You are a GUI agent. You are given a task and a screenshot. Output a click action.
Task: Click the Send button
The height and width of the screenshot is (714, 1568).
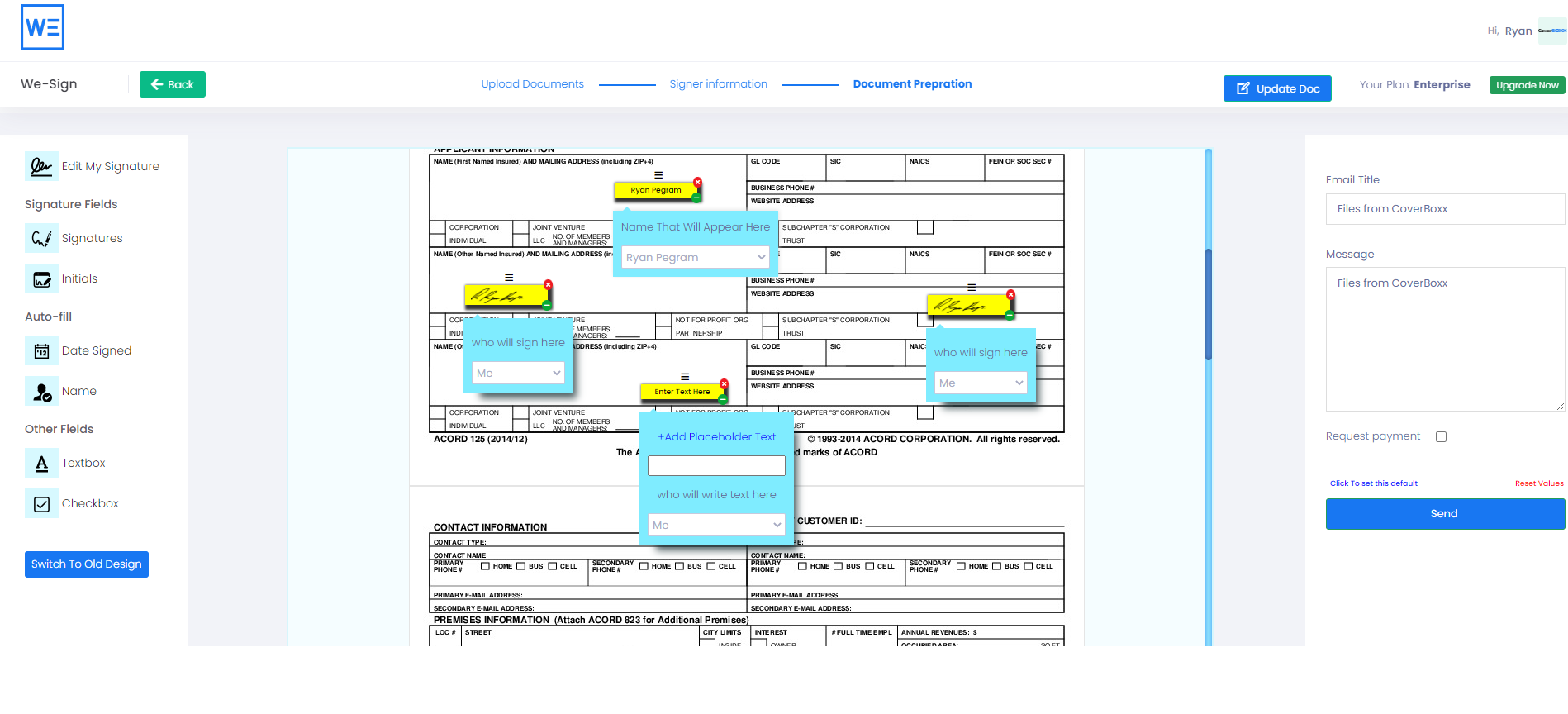pyautogui.click(x=1445, y=514)
